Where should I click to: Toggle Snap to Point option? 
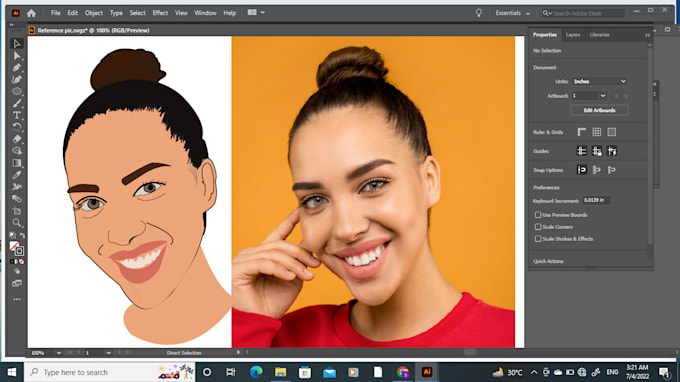[x=582, y=170]
